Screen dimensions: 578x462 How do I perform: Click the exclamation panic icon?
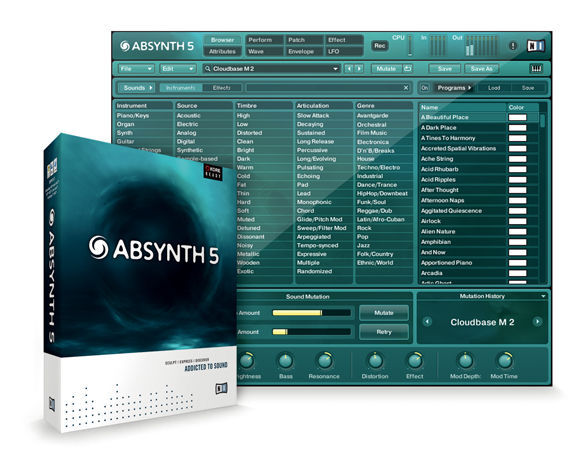coord(513,46)
